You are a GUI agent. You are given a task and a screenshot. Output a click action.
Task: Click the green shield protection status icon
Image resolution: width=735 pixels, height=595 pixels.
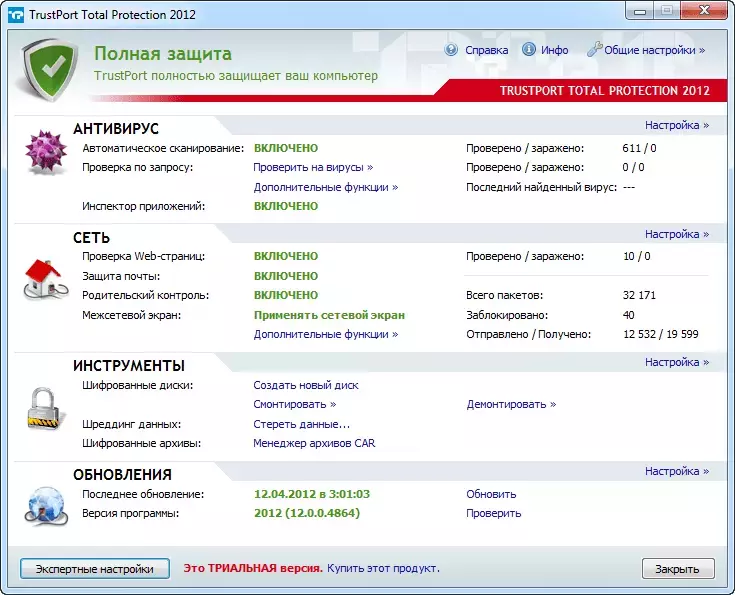[51, 69]
